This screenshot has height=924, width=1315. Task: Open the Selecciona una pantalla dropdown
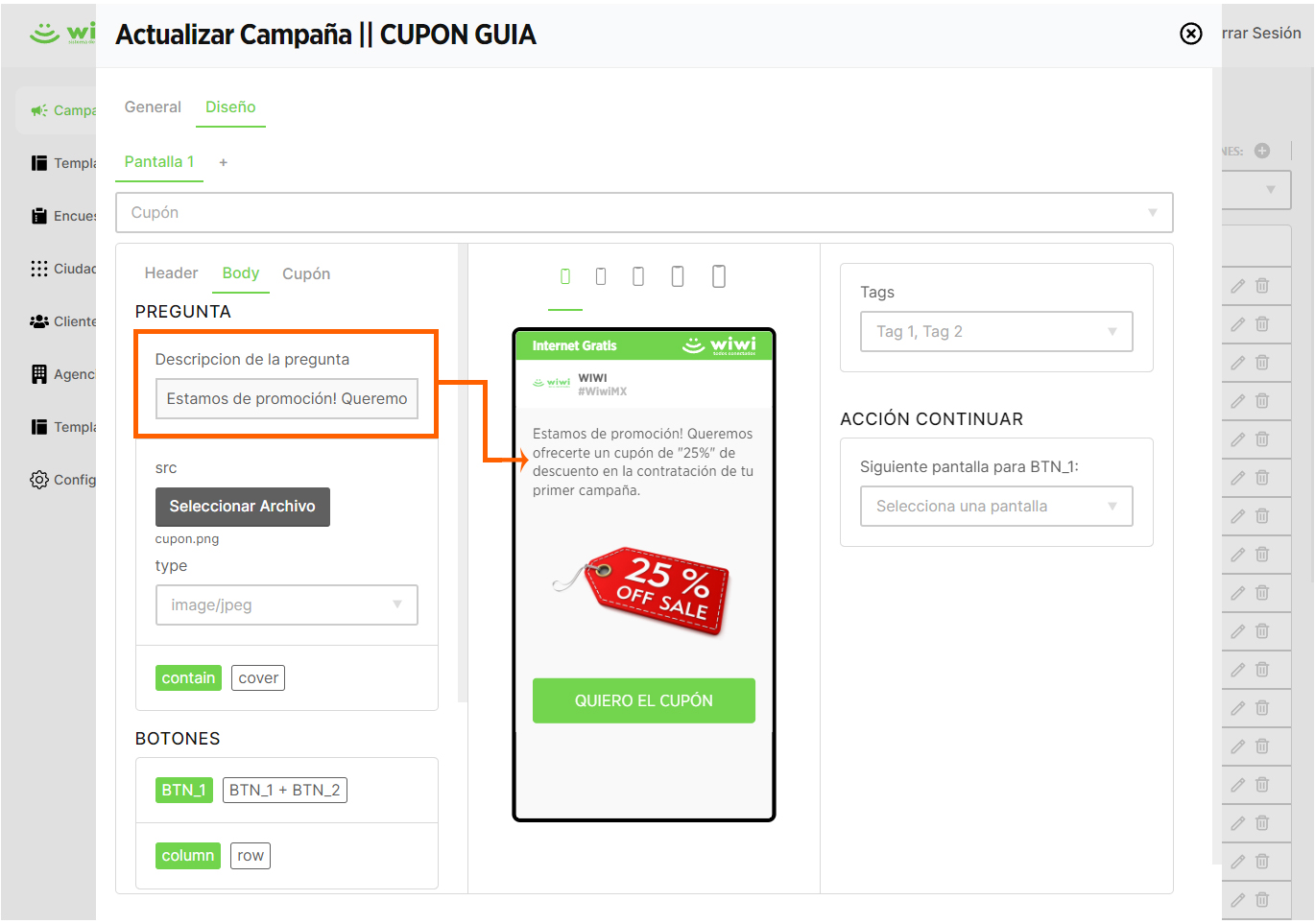point(995,507)
